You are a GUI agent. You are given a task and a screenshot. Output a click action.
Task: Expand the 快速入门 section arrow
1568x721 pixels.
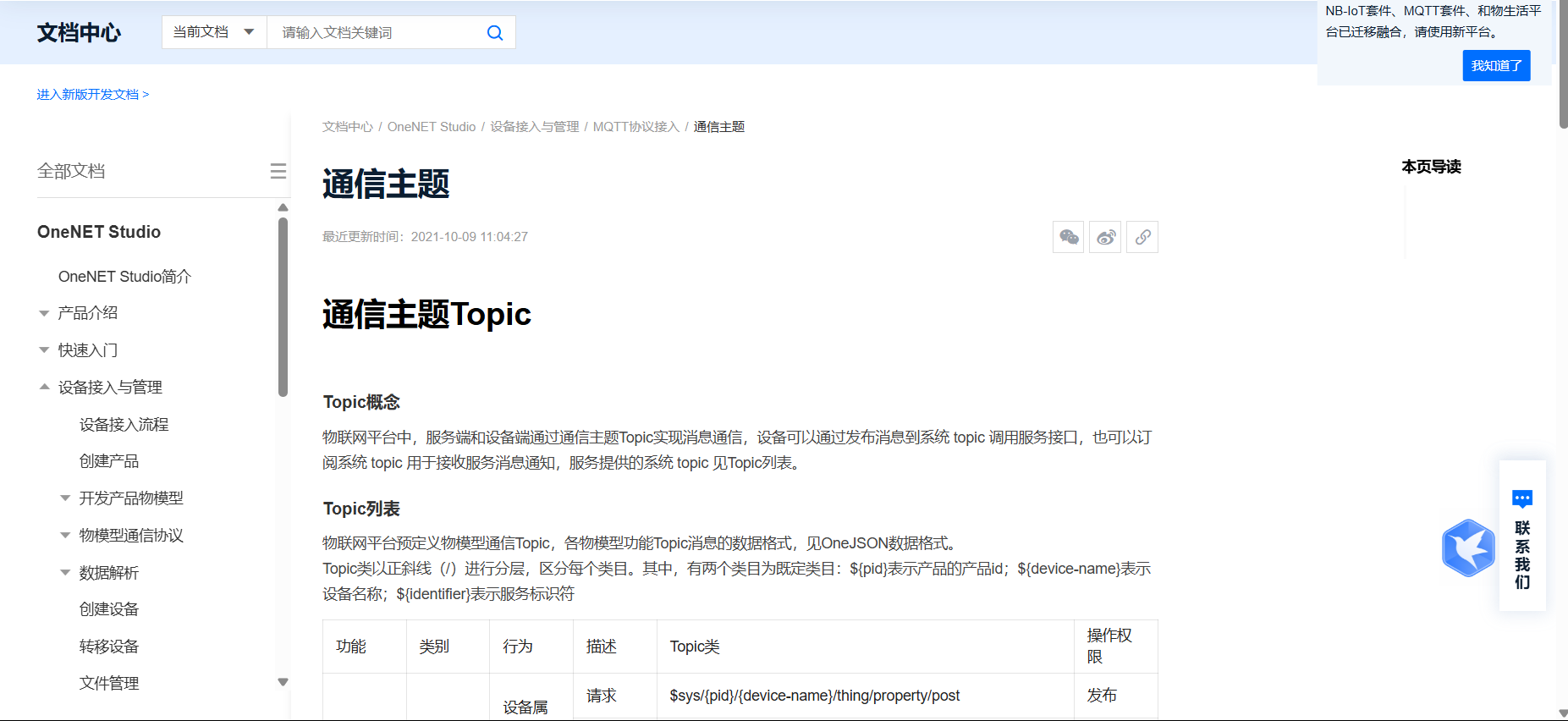tap(44, 350)
